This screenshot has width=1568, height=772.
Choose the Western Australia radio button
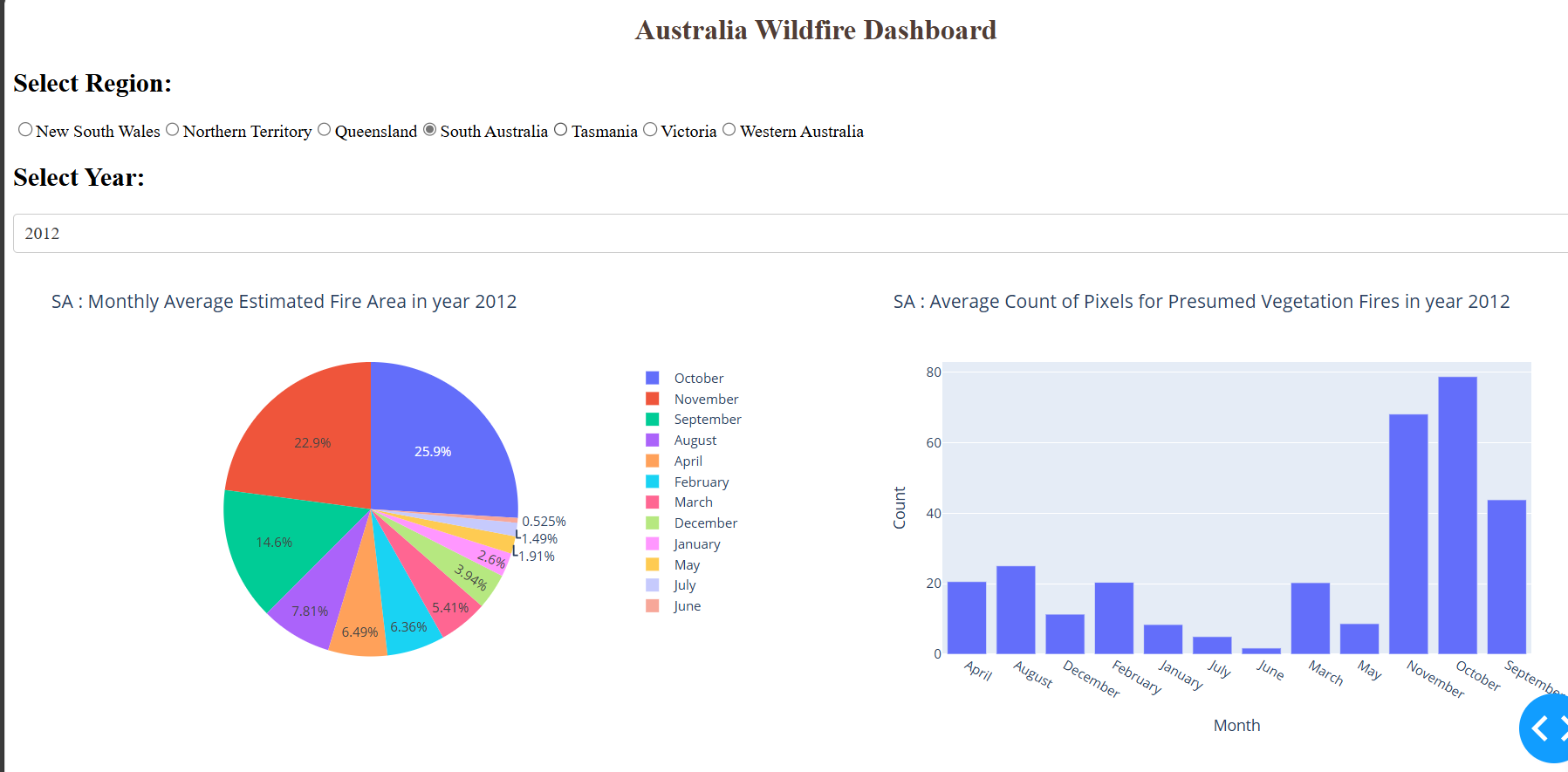point(729,130)
